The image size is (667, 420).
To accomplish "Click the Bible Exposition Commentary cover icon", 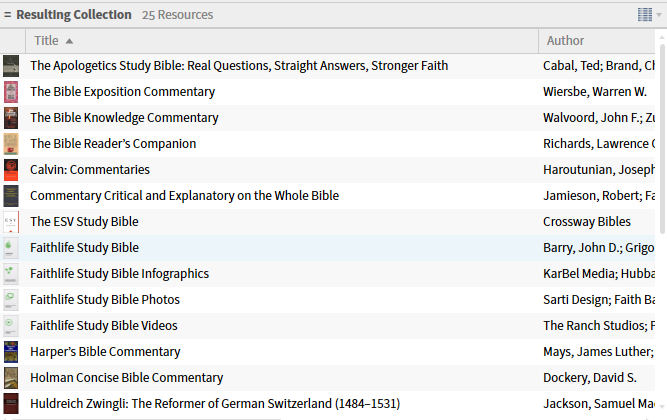I will click(x=11, y=92).
